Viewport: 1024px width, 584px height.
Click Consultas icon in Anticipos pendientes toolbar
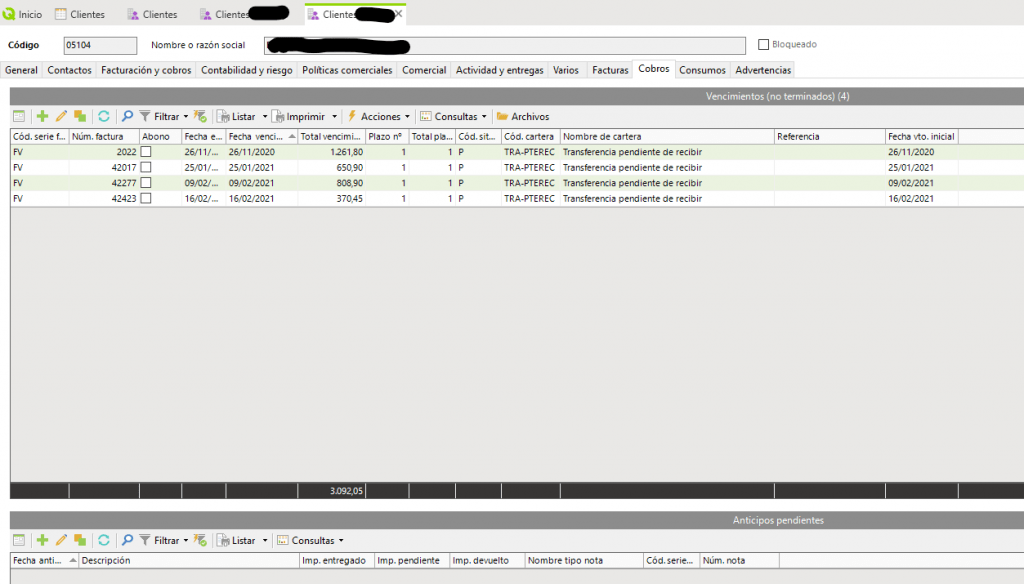pyautogui.click(x=283, y=540)
